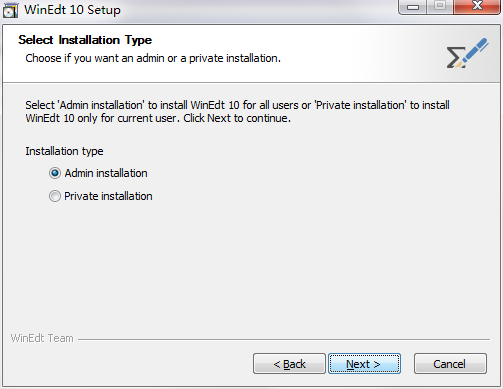Click the 'Admin installation' option label
503x389 pixels.
(106, 173)
